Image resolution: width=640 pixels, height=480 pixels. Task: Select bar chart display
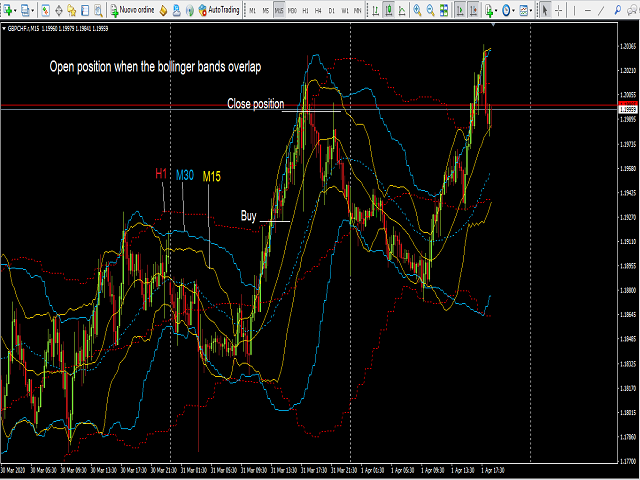tap(376, 10)
